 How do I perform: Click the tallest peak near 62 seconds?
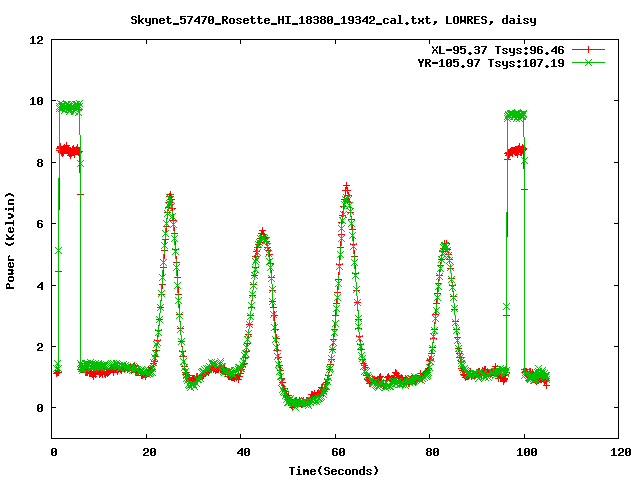347,189
